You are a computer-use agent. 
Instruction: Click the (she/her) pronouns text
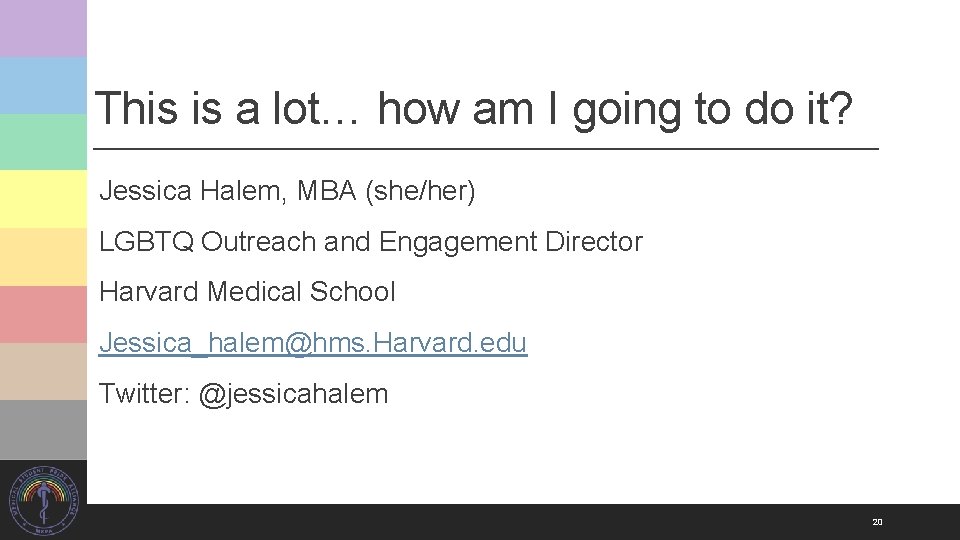420,191
